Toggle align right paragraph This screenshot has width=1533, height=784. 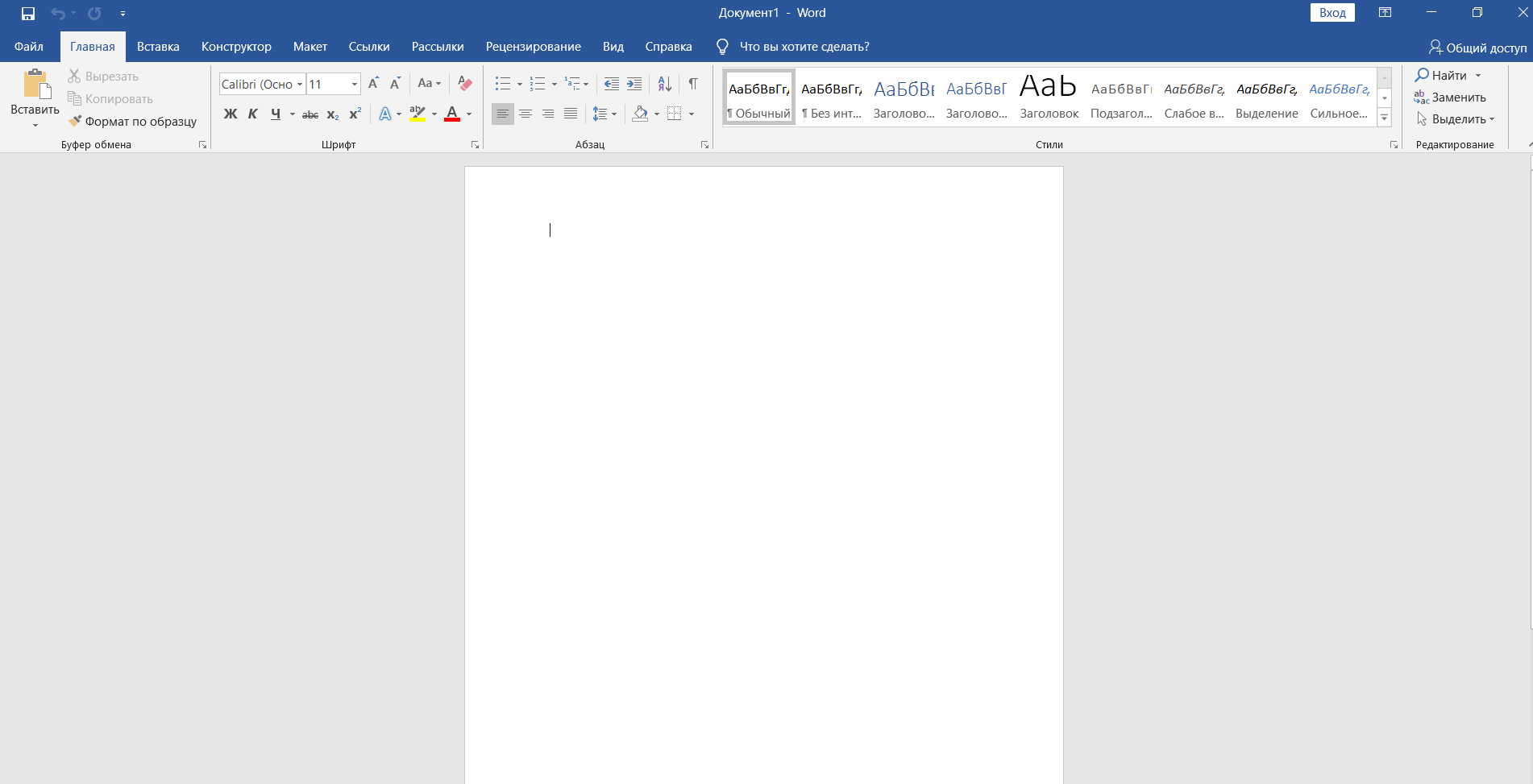(x=548, y=114)
